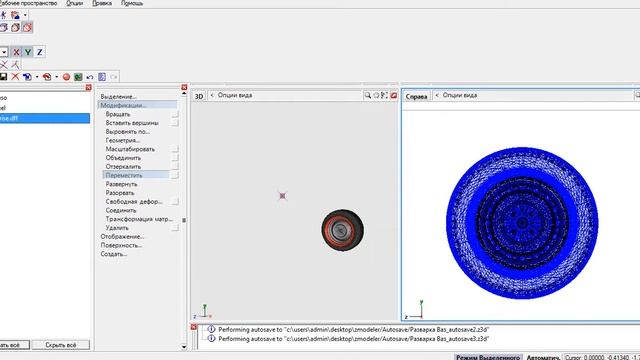The image size is (640, 360).
Task: Toggle options box next to Вращать
Action: click(x=175, y=114)
